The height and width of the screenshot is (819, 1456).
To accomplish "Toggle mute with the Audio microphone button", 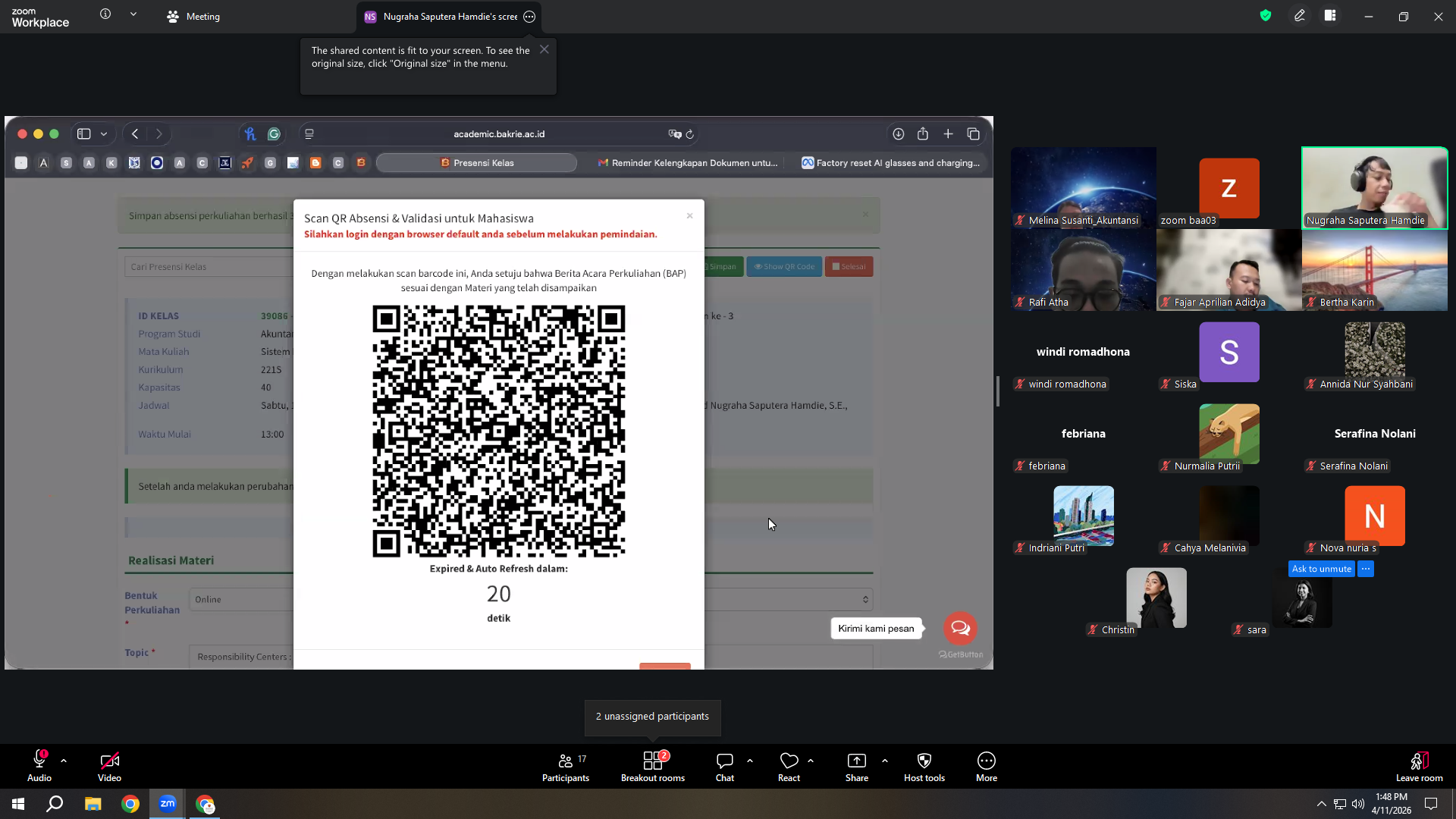I will [39, 766].
